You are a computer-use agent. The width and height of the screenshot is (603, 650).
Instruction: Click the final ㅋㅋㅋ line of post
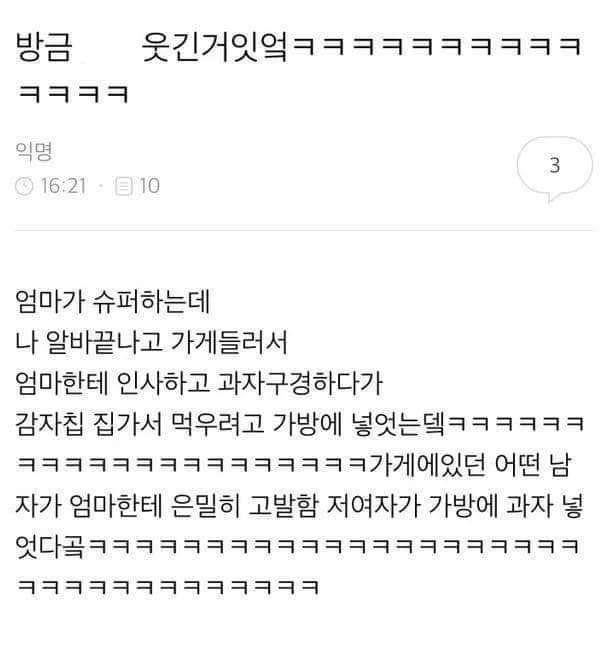click(168, 587)
